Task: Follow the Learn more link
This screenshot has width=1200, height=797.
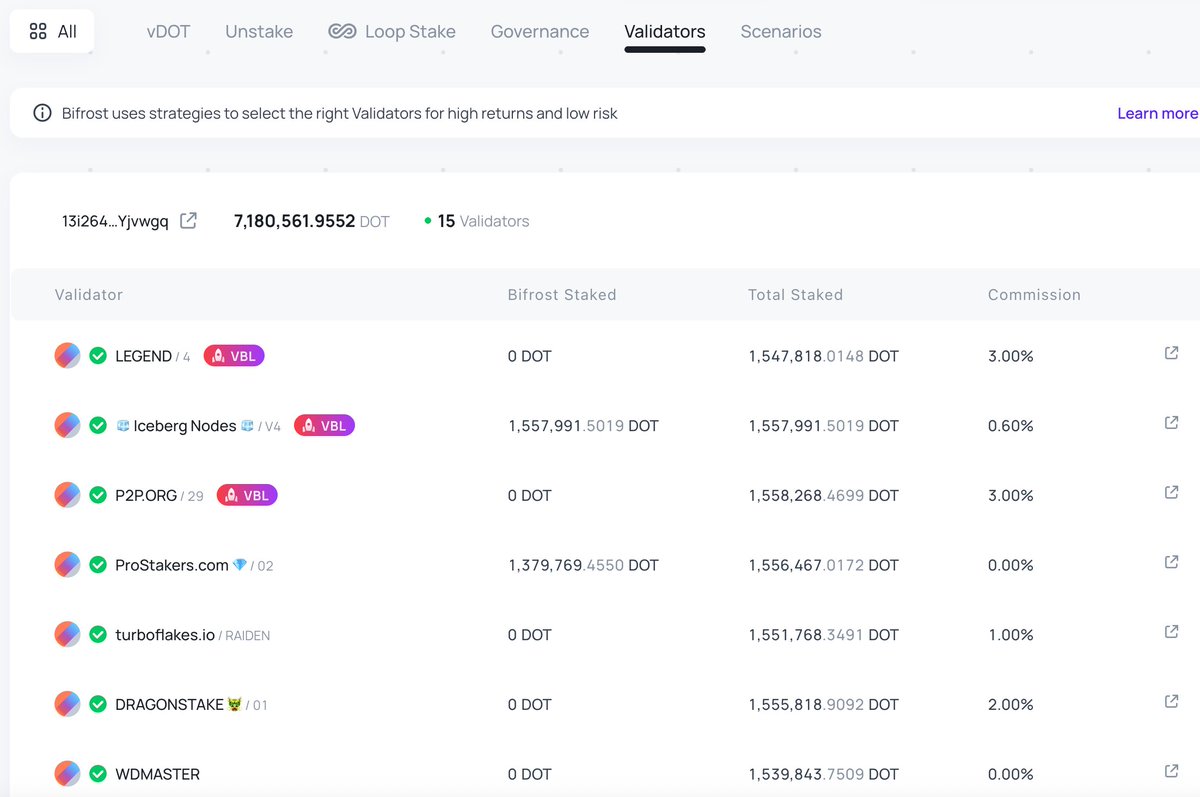Action: point(1158,113)
